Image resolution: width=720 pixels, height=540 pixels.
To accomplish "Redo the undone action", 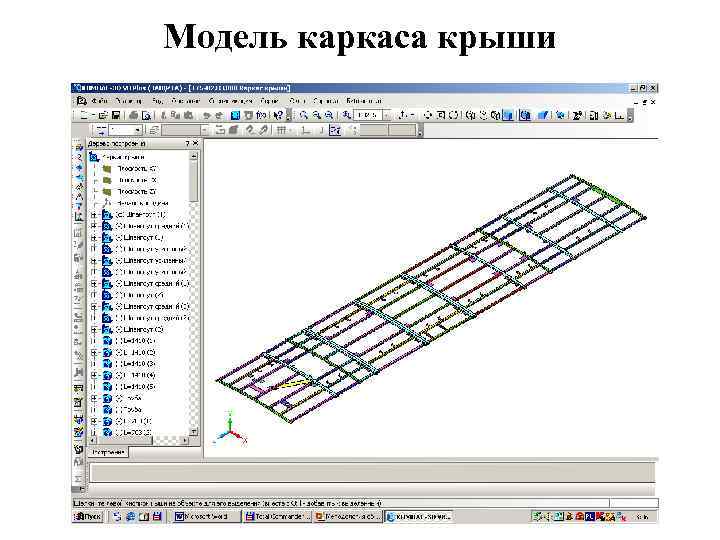I will click(219, 115).
